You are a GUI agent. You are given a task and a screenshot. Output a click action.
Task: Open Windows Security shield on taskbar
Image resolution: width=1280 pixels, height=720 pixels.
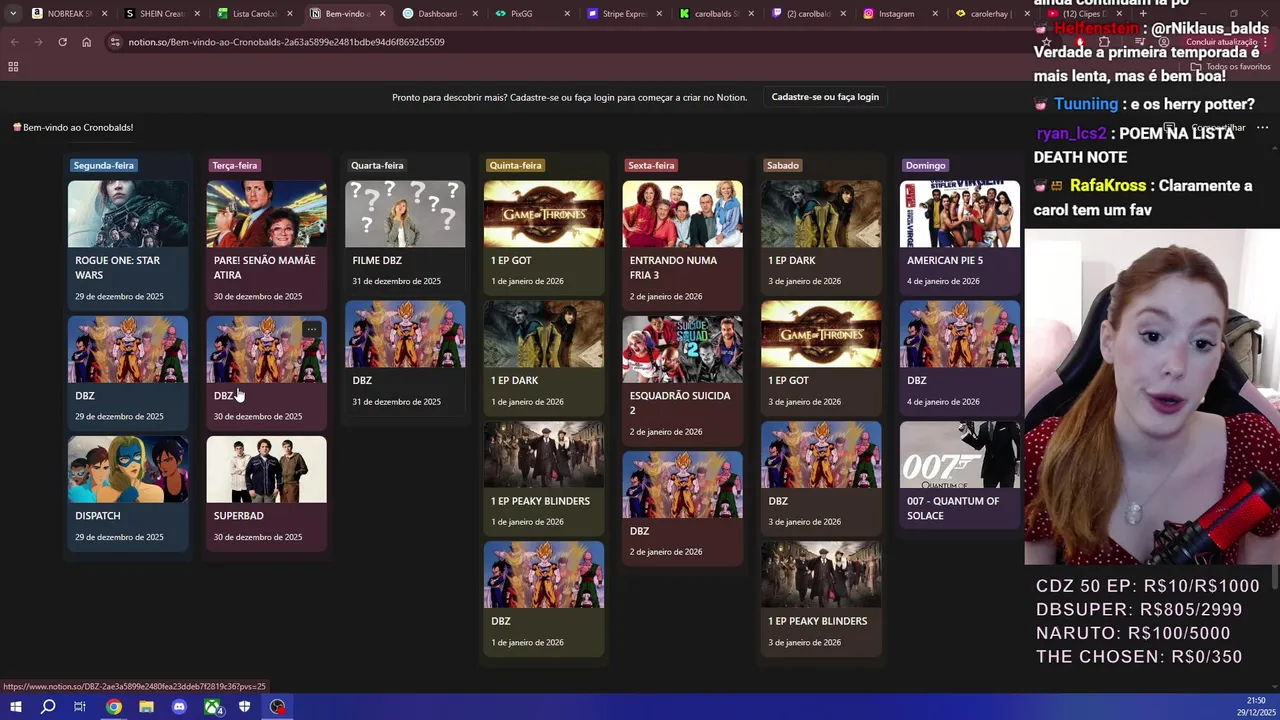click(244, 707)
